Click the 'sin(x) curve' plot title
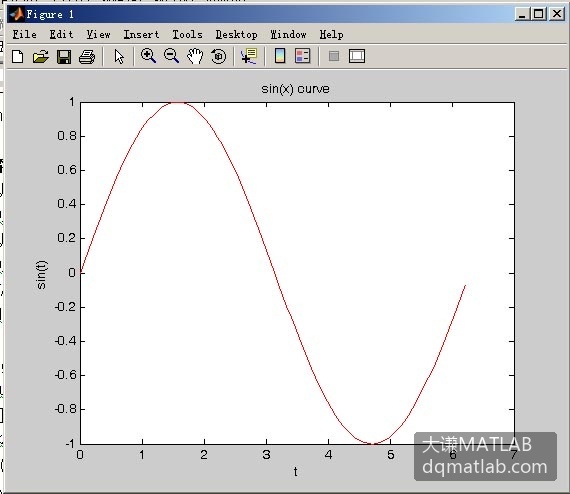 pos(295,89)
